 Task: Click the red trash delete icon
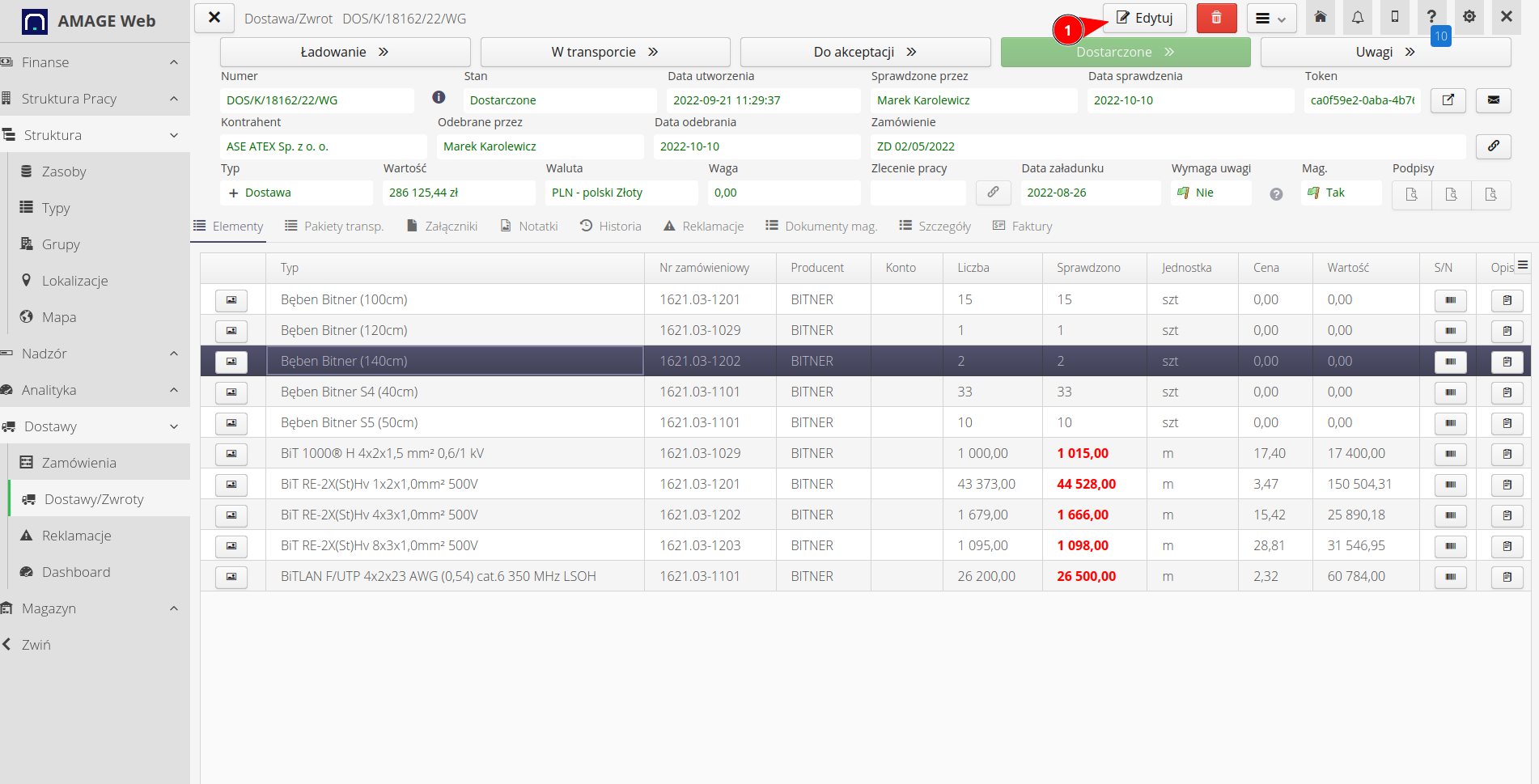[1216, 18]
